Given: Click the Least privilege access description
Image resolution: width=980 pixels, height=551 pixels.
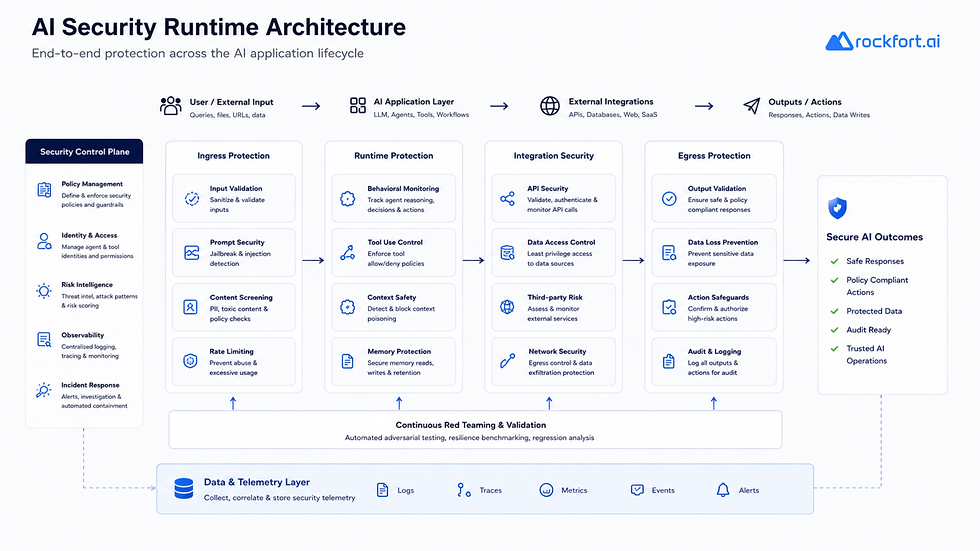Looking at the screenshot, I should click(559, 259).
